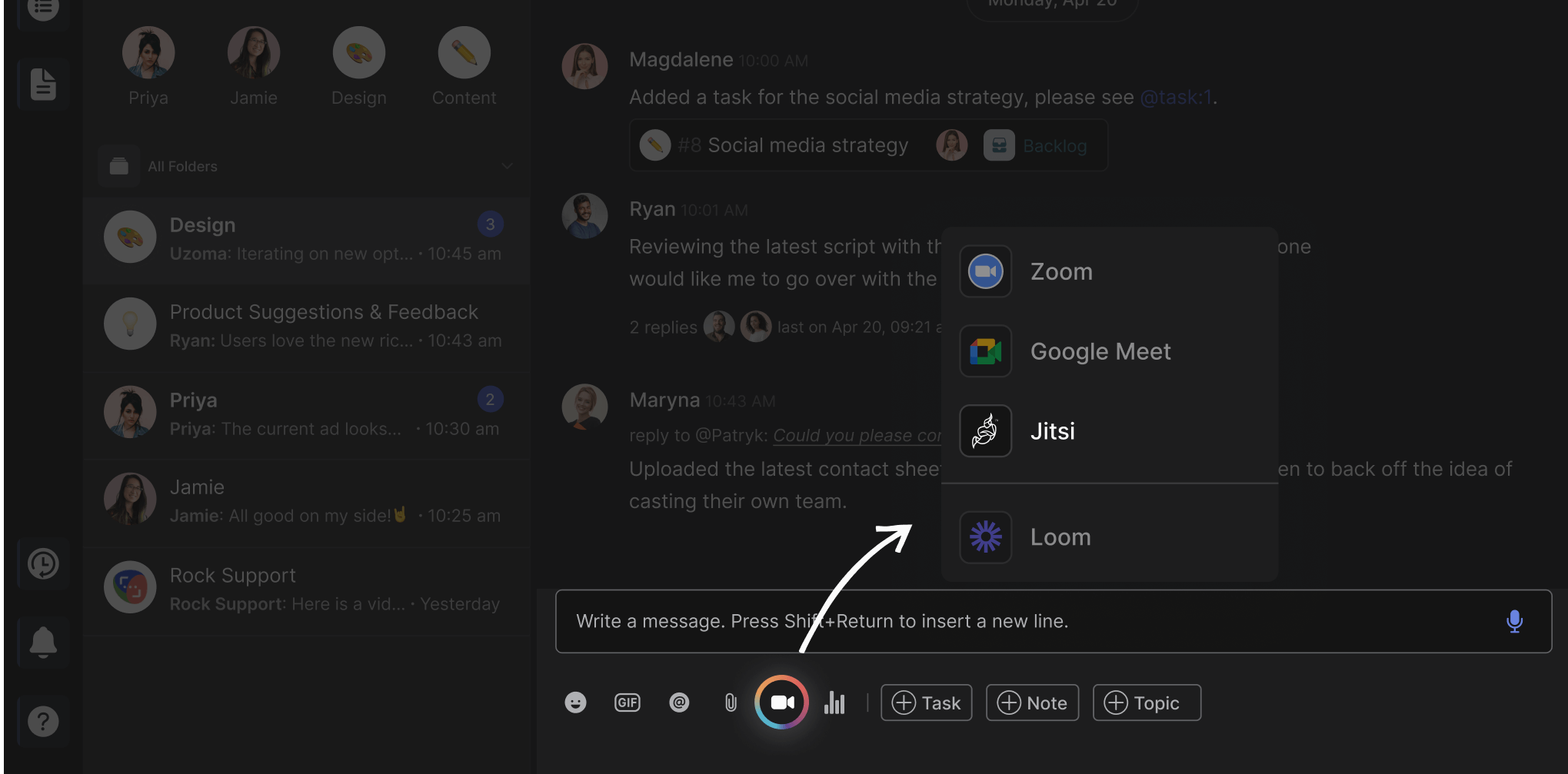Open recent activity with the clock icon
This screenshot has height=774, width=1568.
tap(44, 563)
